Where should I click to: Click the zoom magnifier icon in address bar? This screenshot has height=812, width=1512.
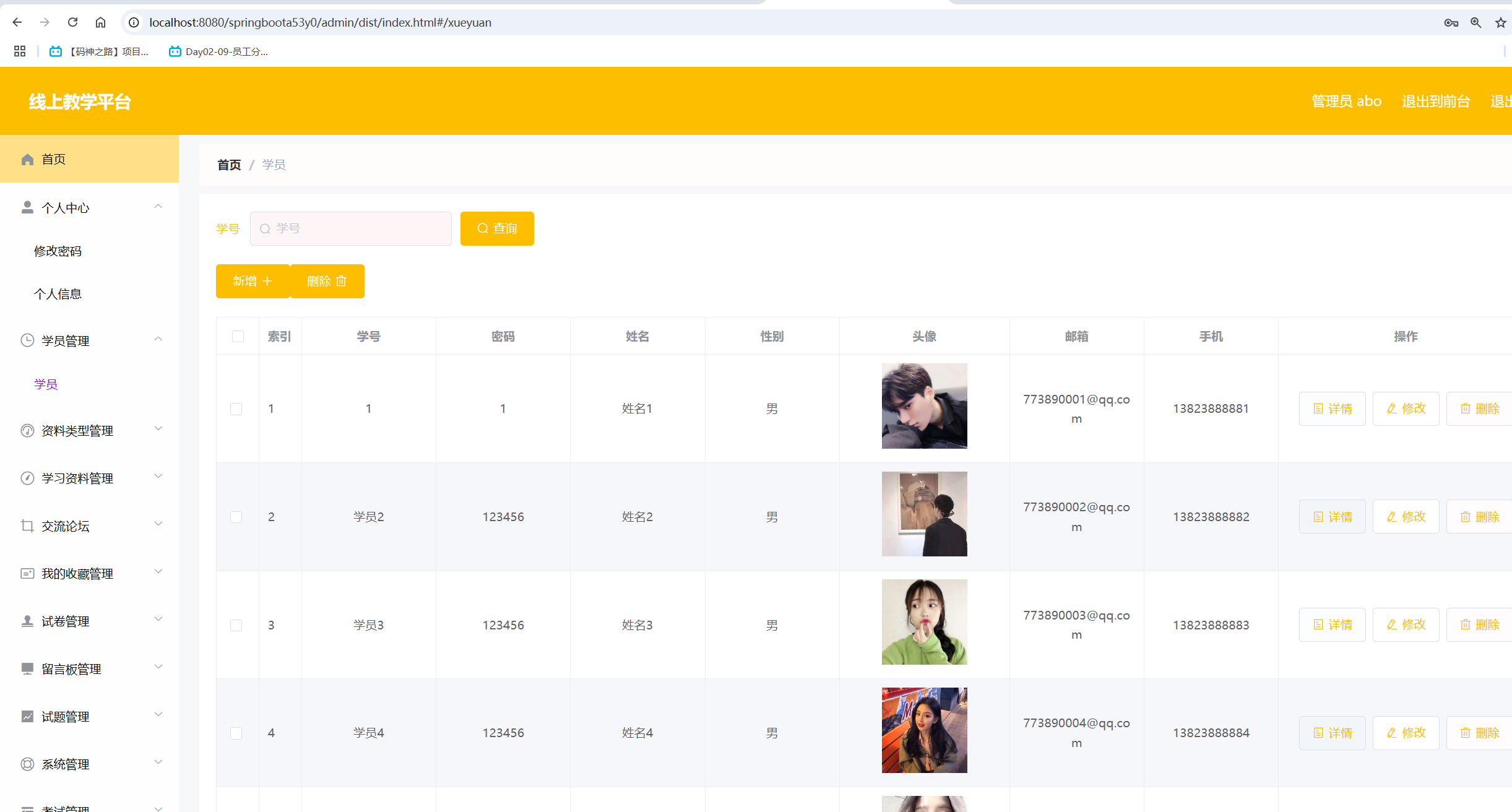[x=1476, y=23]
